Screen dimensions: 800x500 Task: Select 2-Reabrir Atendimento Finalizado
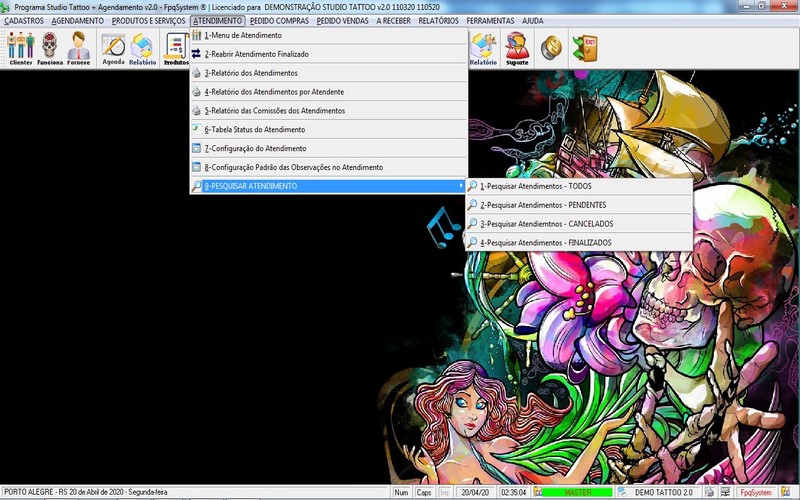click(329, 54)
